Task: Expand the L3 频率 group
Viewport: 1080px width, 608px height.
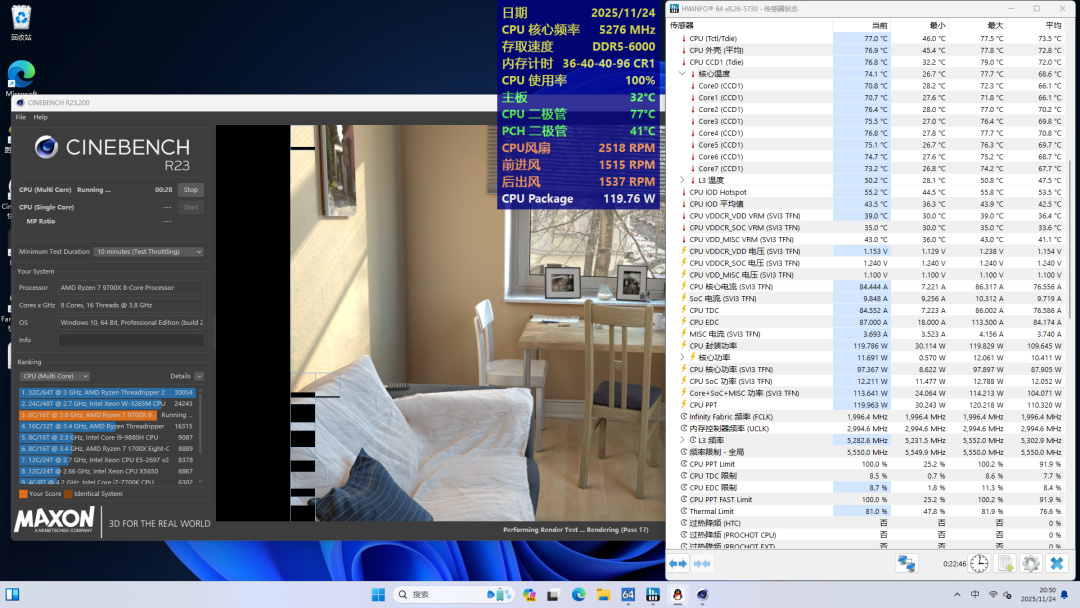Action: (x=683, y=439)
